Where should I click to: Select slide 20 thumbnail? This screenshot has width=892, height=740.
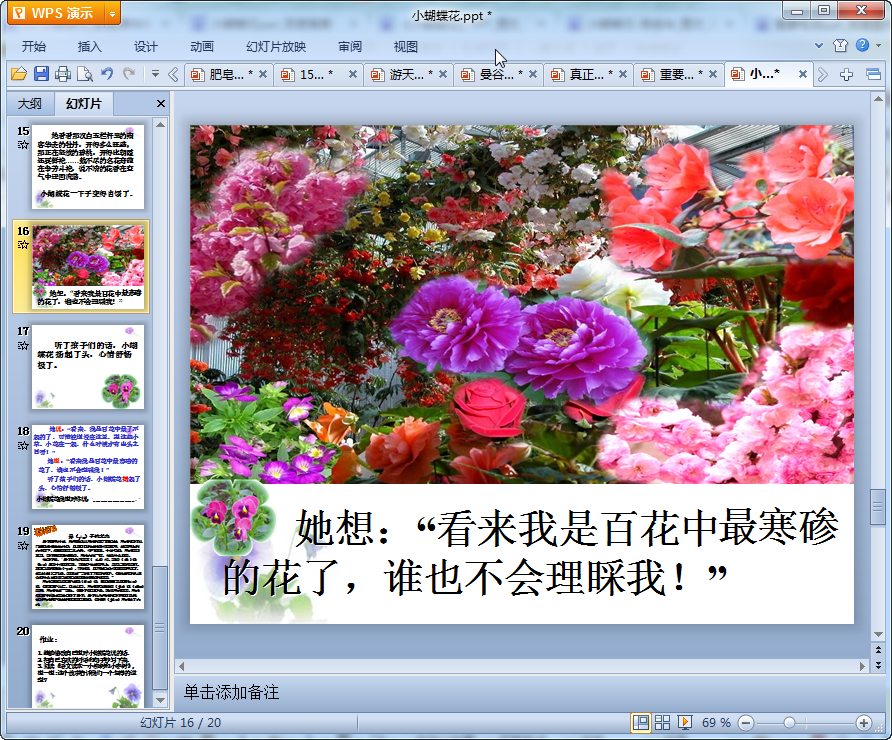[x=88, y=667]
